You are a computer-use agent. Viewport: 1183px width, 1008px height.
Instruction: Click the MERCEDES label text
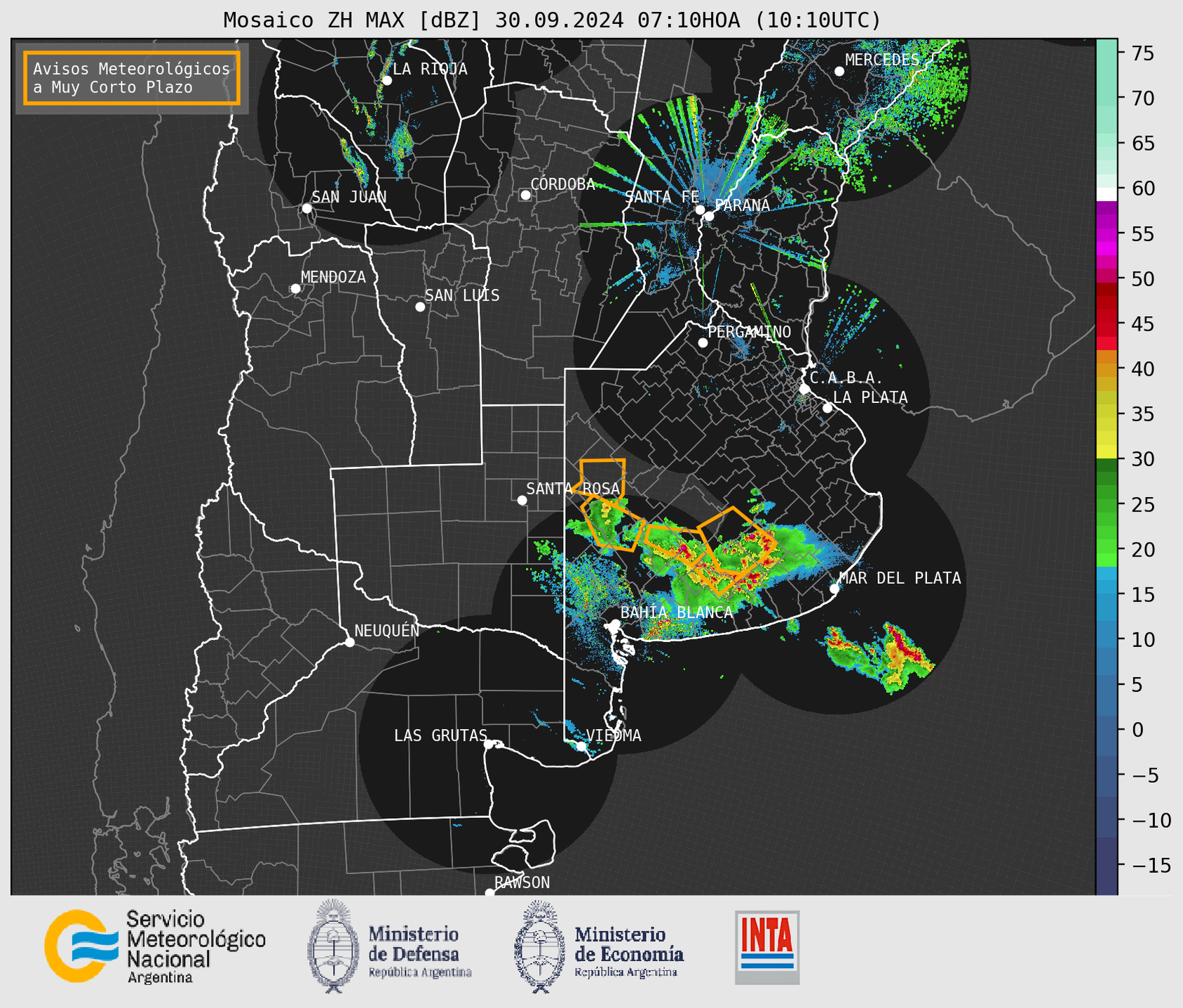882,60
